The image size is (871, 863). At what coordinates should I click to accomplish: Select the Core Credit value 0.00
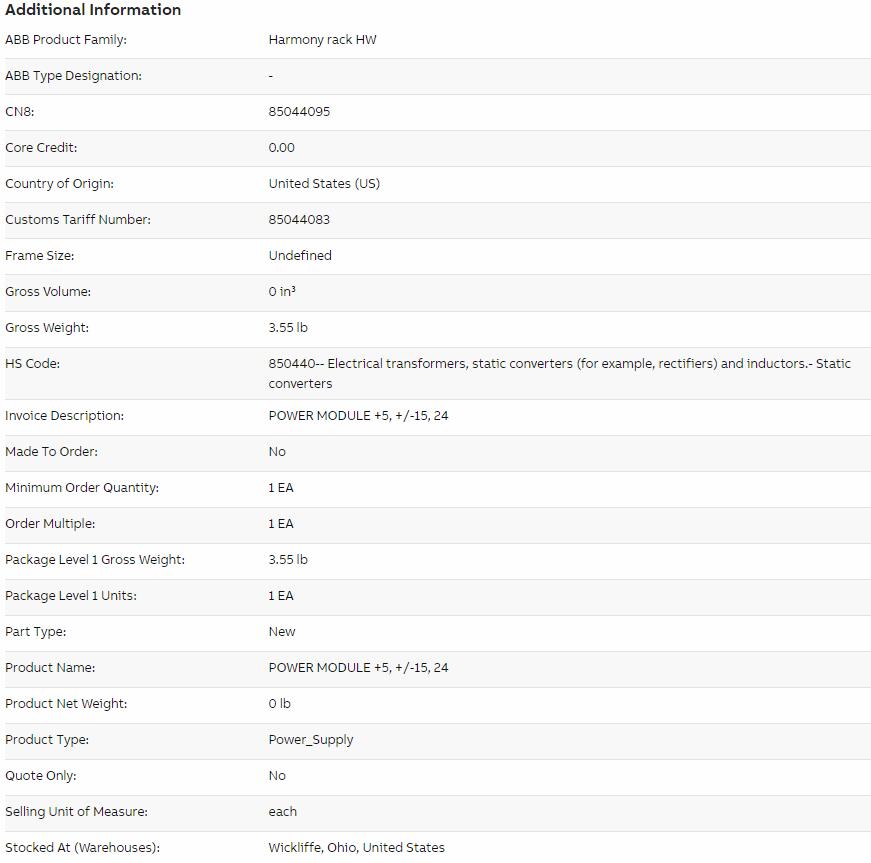[x=281, y=148]
